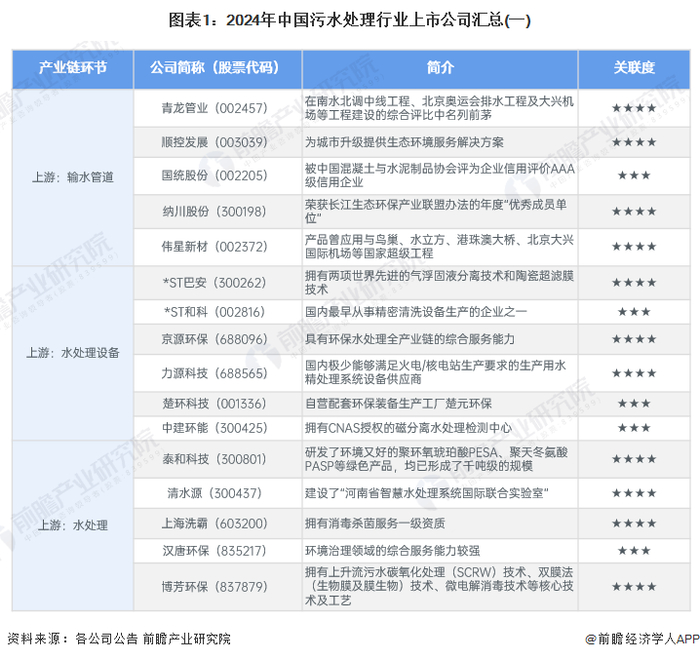This screenshot has width=700, height=659.
Task: Click the star rating in the 中建环能 row
Action: [634, 428]
